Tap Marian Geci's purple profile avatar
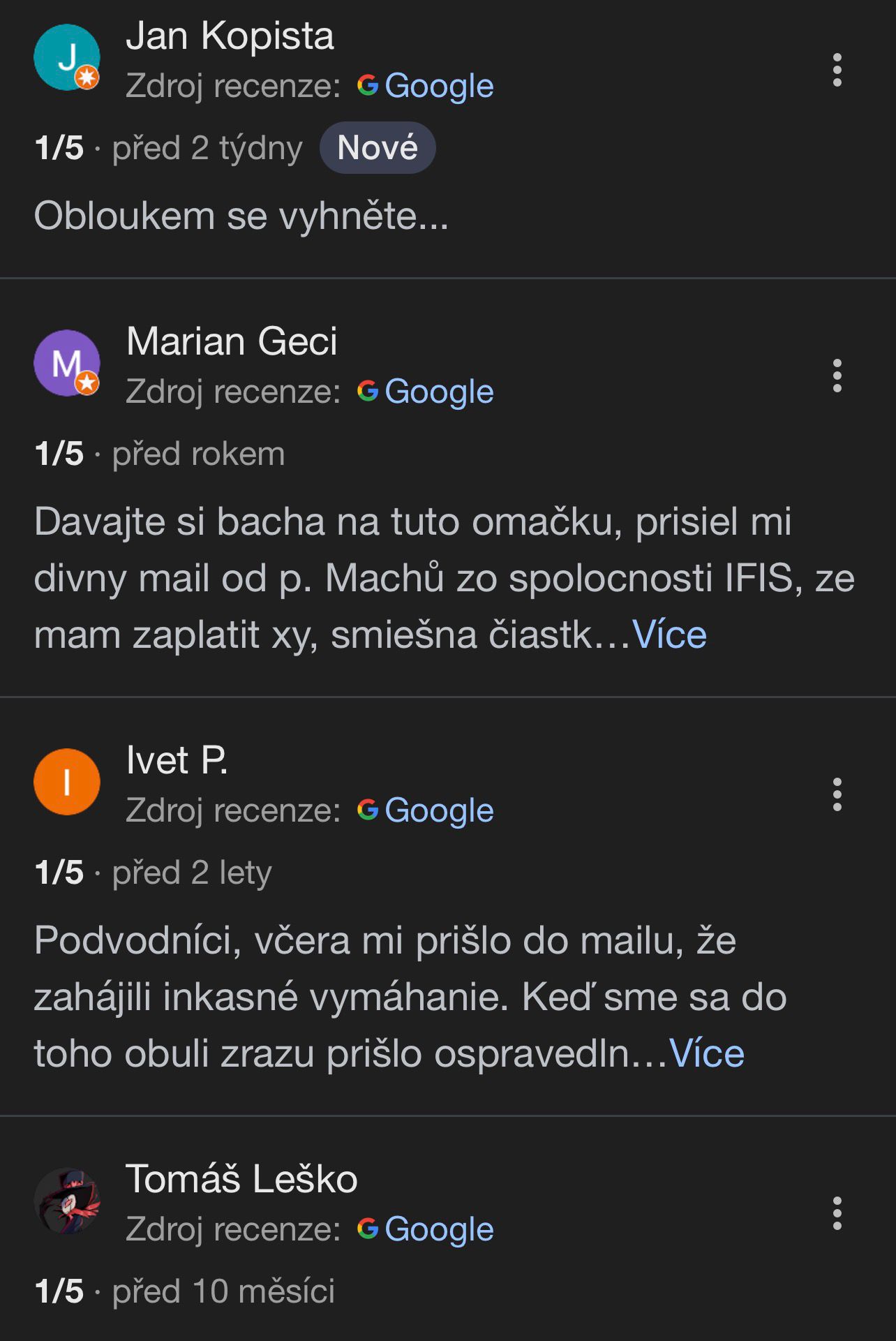896x1341 pixels. click(67, 363)
